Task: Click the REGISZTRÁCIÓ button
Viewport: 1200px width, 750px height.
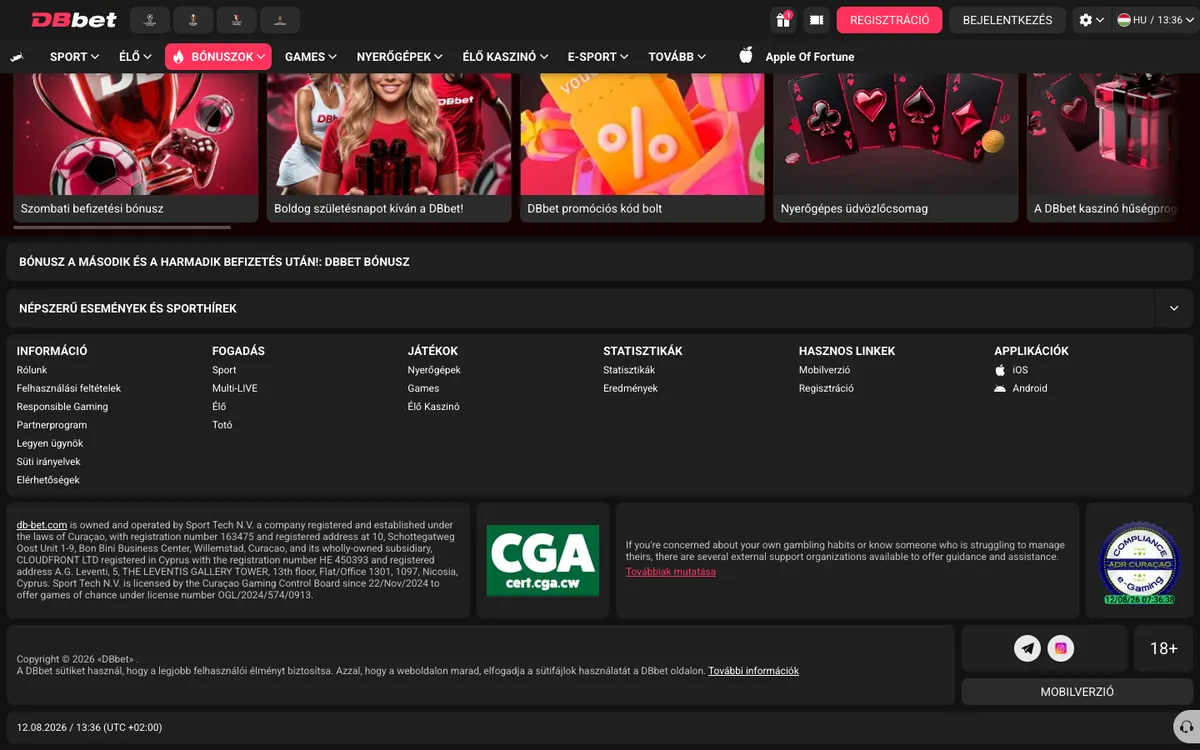Action: tap(889, 20)
